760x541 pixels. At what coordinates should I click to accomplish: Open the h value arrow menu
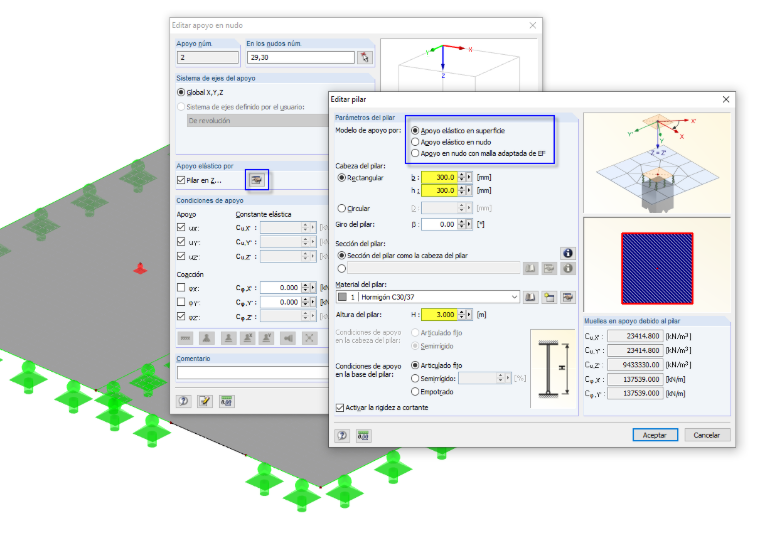[469, 191]
